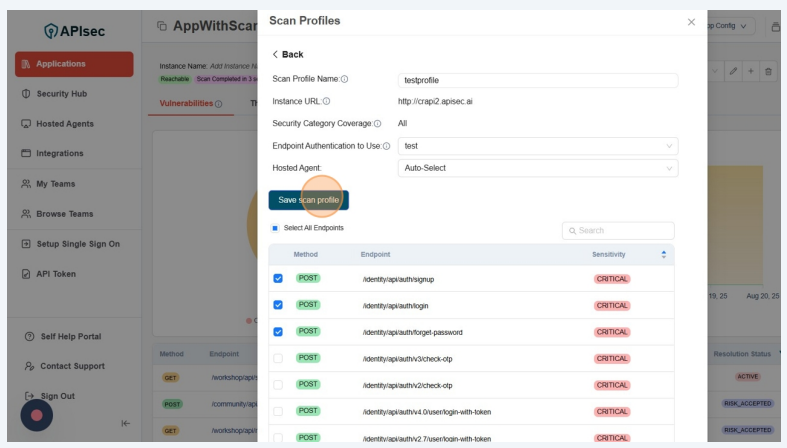Click the pencil edit icon
The height and width of the screenshot is (448, 787).
[732, 74]
